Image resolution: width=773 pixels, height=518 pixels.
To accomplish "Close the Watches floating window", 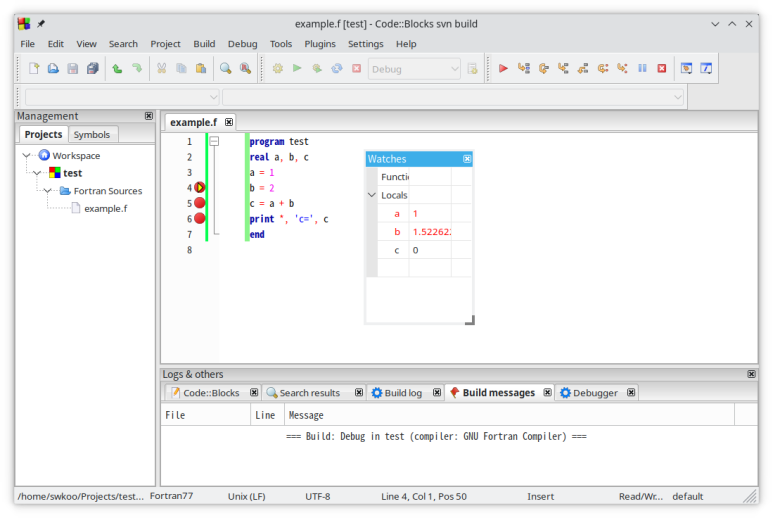I will pyautogui.click(x=467, y=159).
